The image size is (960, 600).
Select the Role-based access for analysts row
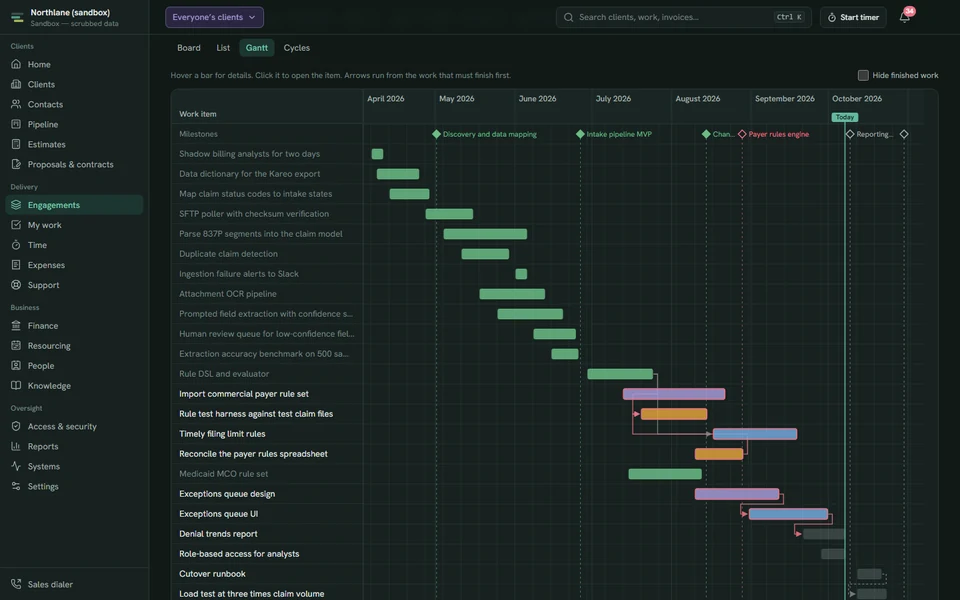239,553
